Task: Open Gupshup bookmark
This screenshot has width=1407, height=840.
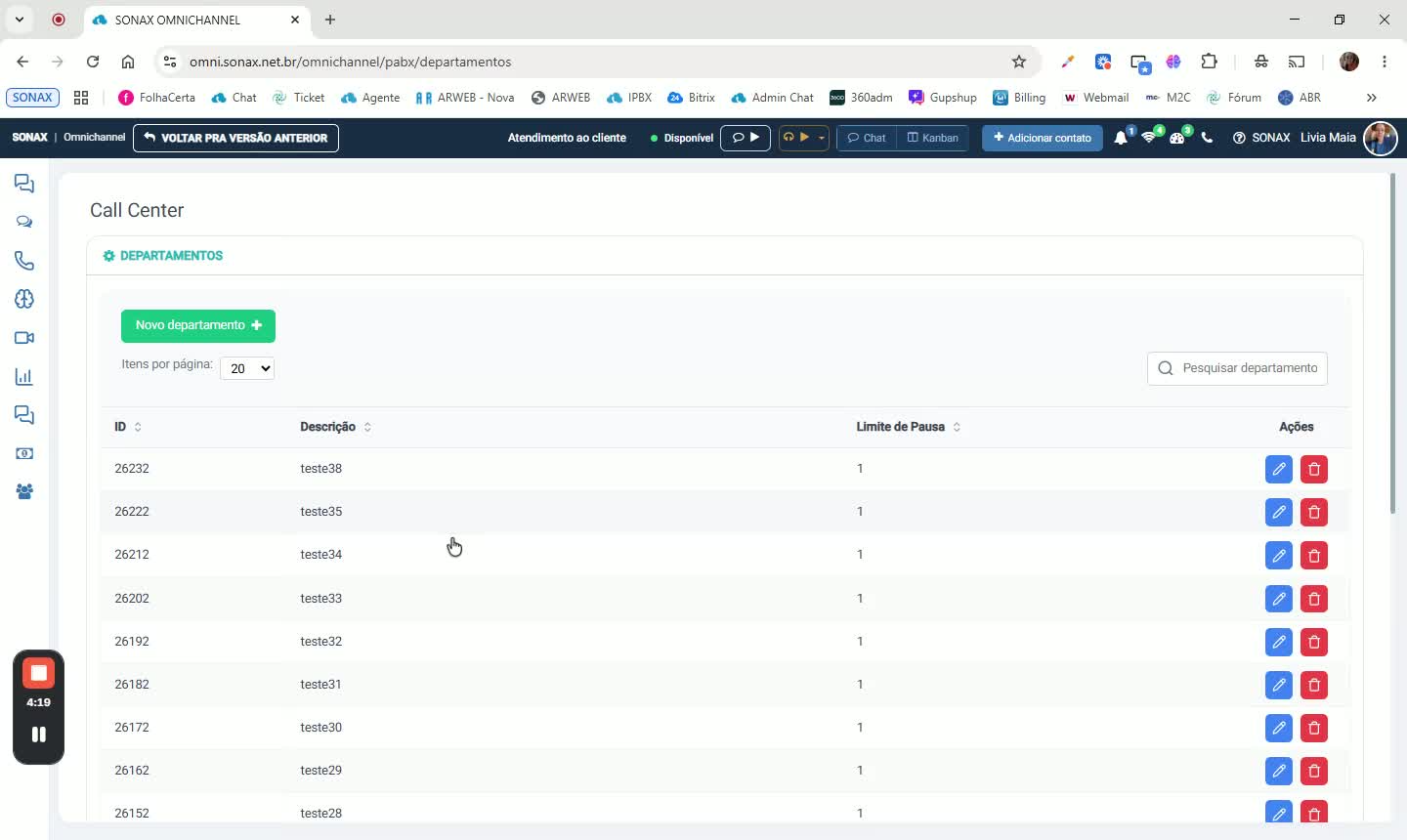Action: click(943, 98)
